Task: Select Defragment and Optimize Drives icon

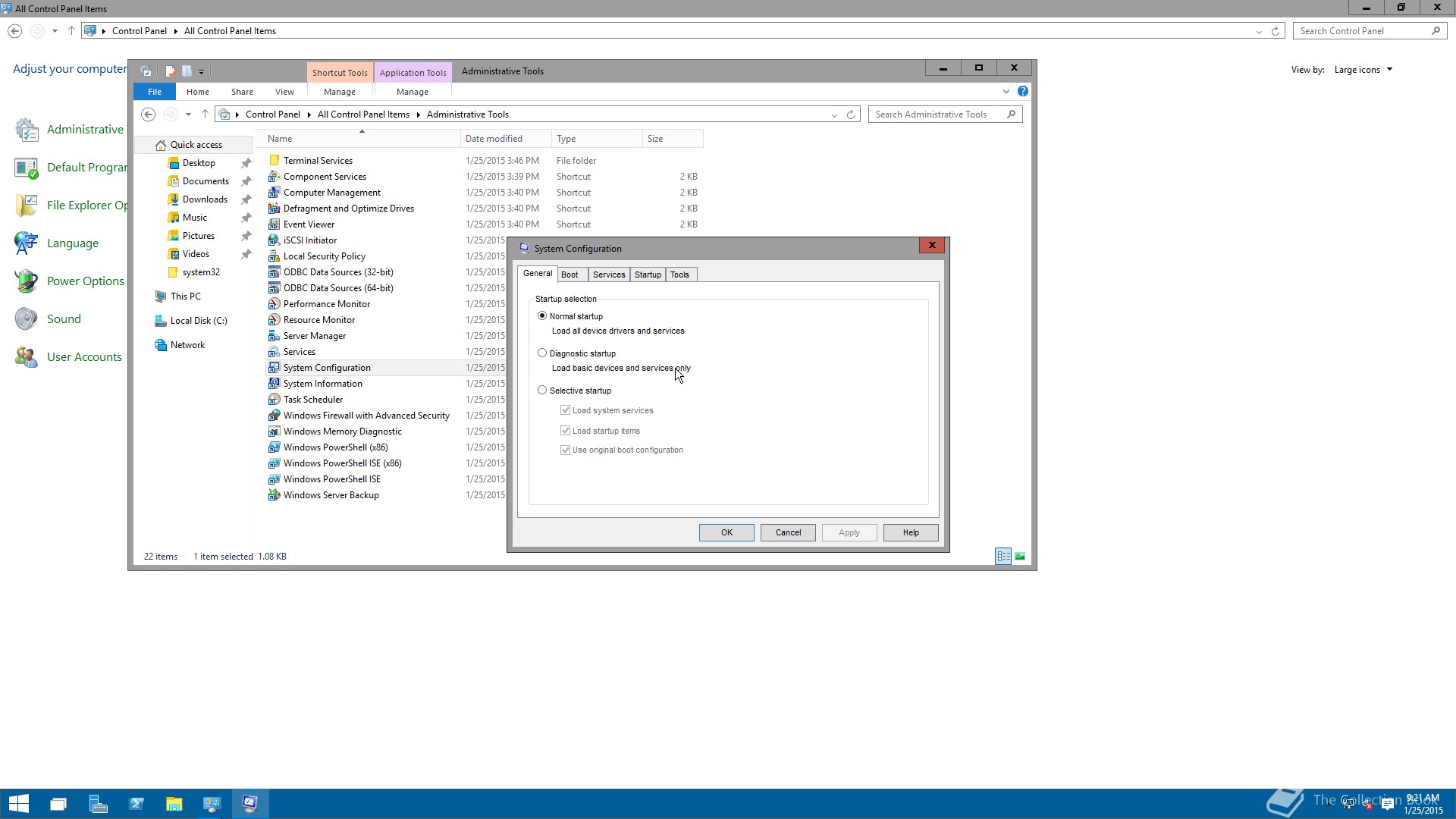Action: [x=274, y=209]
